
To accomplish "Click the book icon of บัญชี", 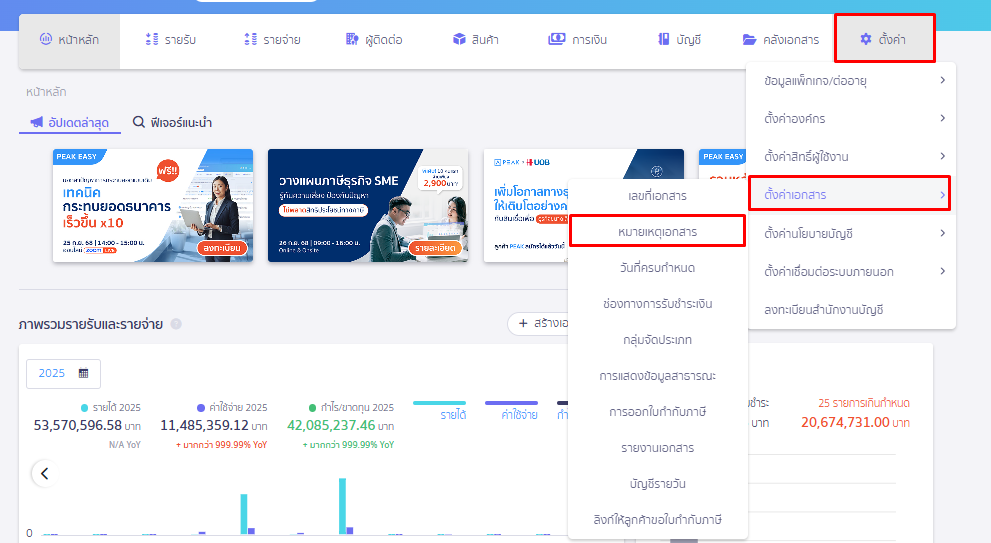I will pyautogui.click(x=664, y=39).
